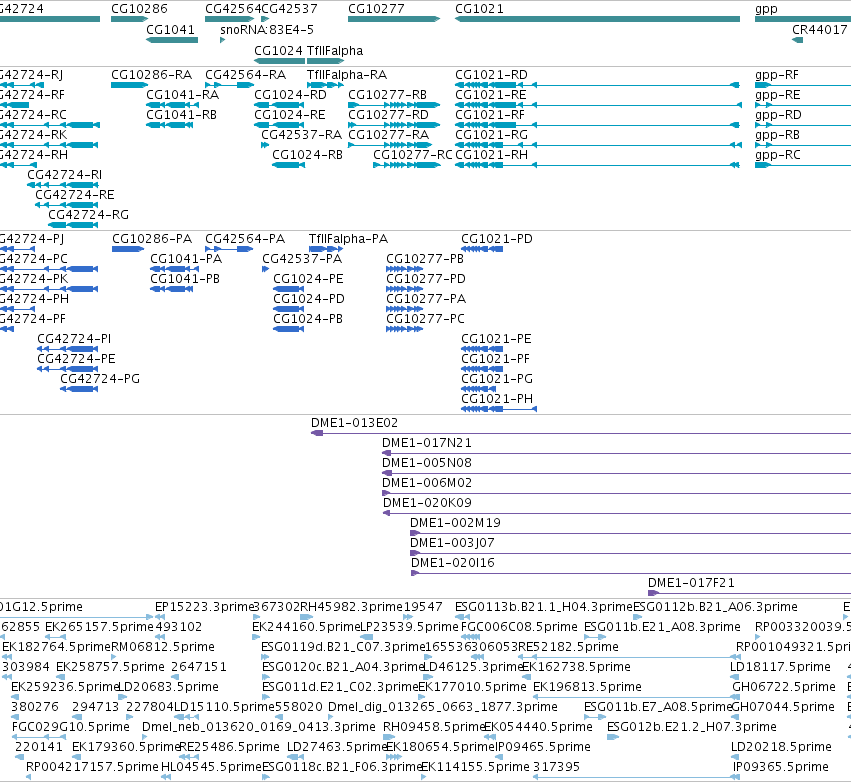
Task: Select the DME1-013E02 clone start marker
Action: click(317, 433)
